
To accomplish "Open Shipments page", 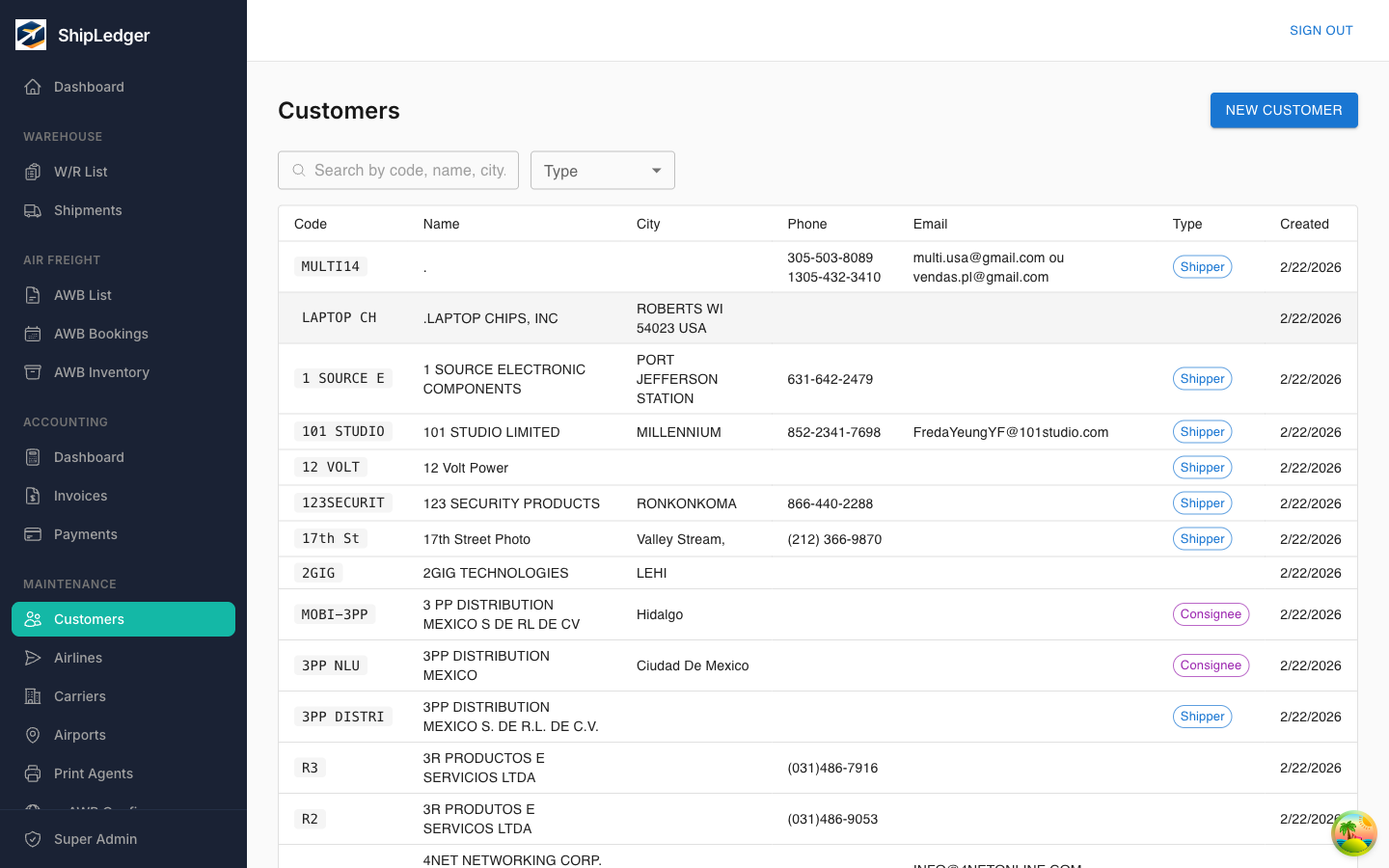I will click(x=123, y=210).
